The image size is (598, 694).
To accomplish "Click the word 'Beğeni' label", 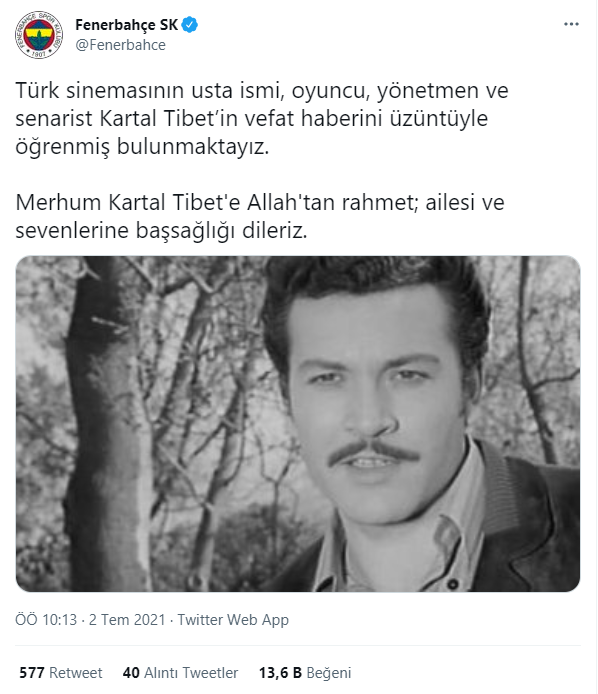I will (x=329, y=673).
